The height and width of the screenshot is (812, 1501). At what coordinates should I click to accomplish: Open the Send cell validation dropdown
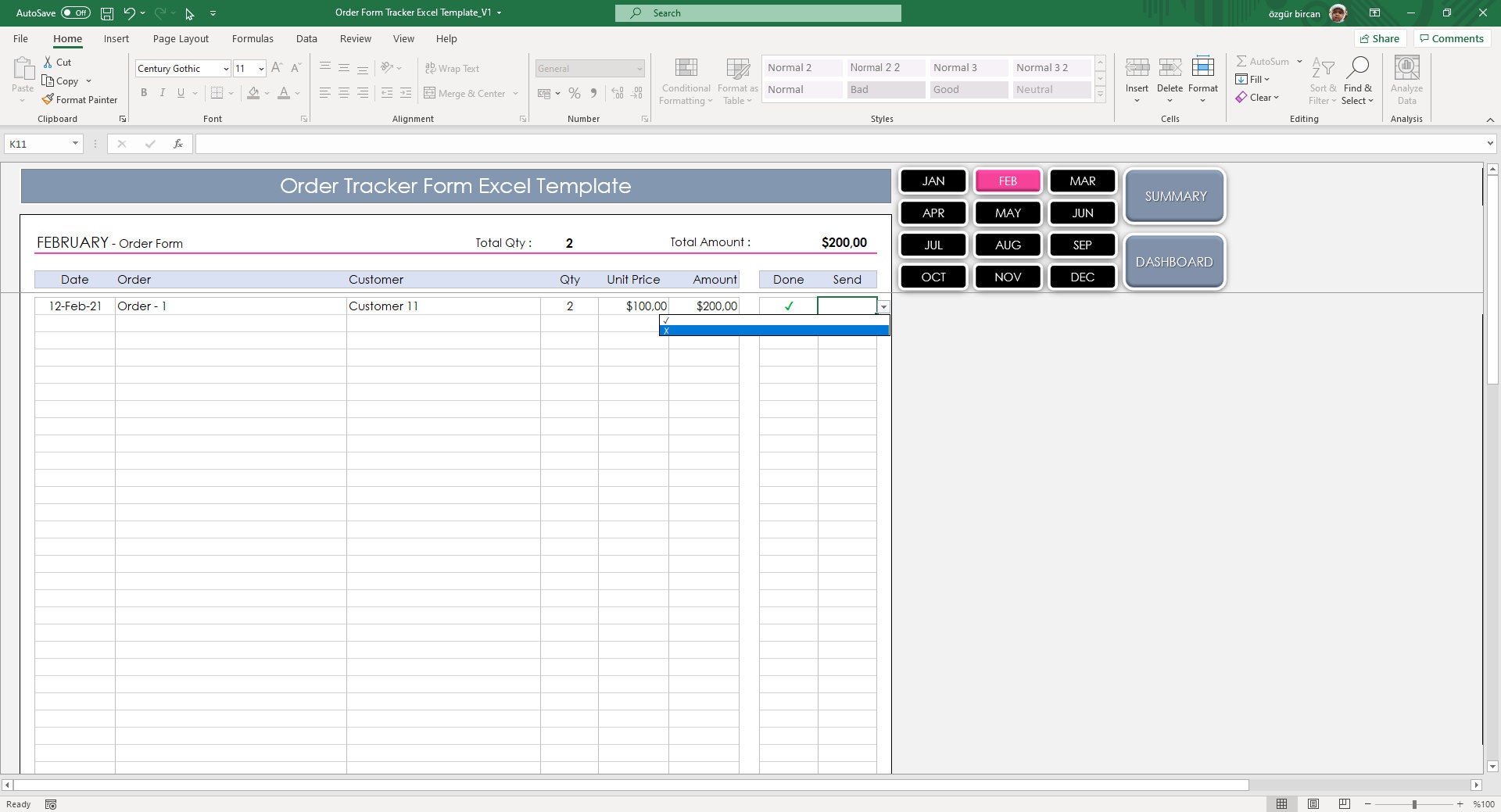point(883,306)
